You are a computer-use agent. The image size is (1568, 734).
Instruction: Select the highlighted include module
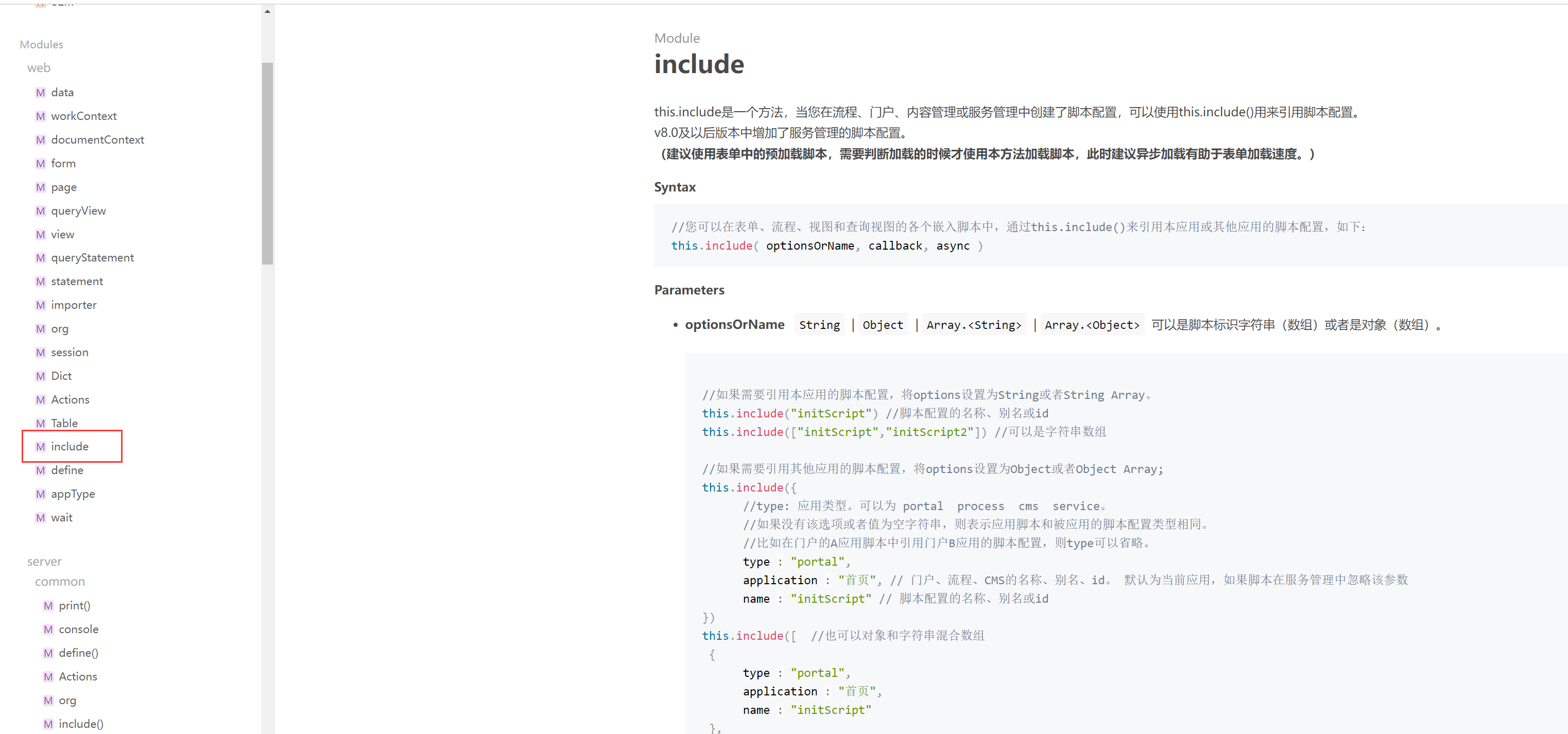point(70,447)
